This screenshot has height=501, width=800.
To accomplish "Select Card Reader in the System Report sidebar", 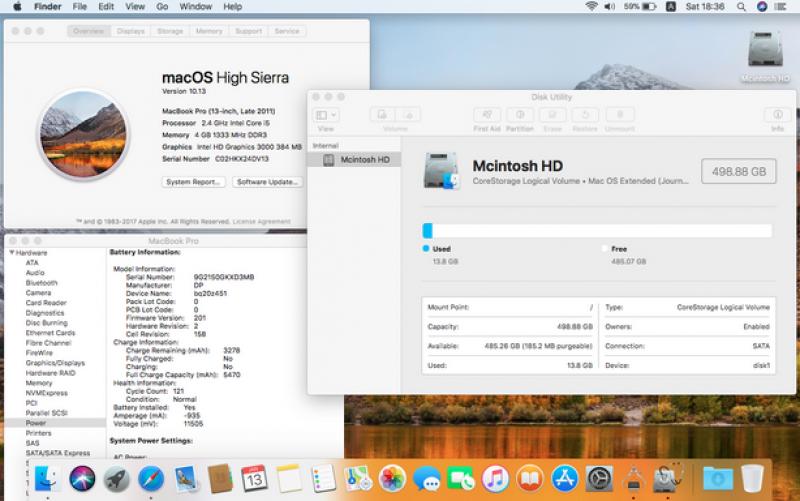I will tap(46, 303).
